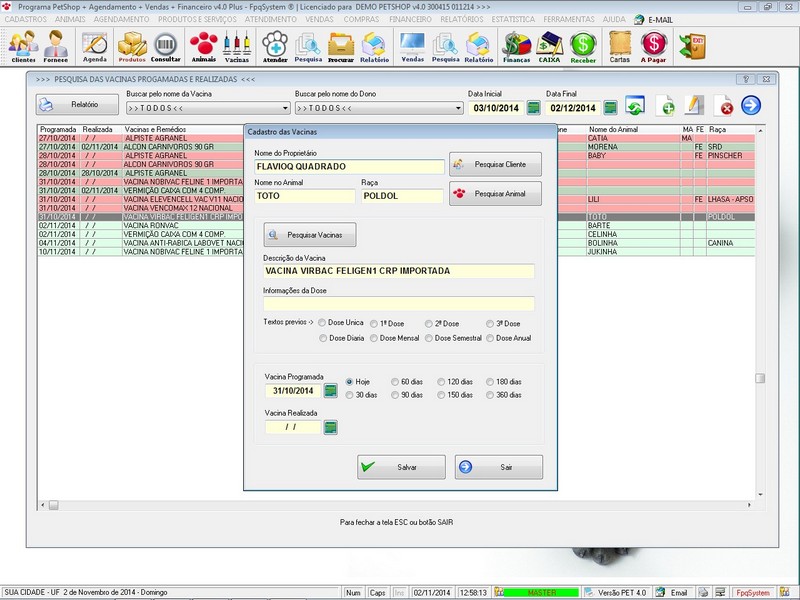Click the delete record red X icon
800x600 pixels.
click(723, 104)
